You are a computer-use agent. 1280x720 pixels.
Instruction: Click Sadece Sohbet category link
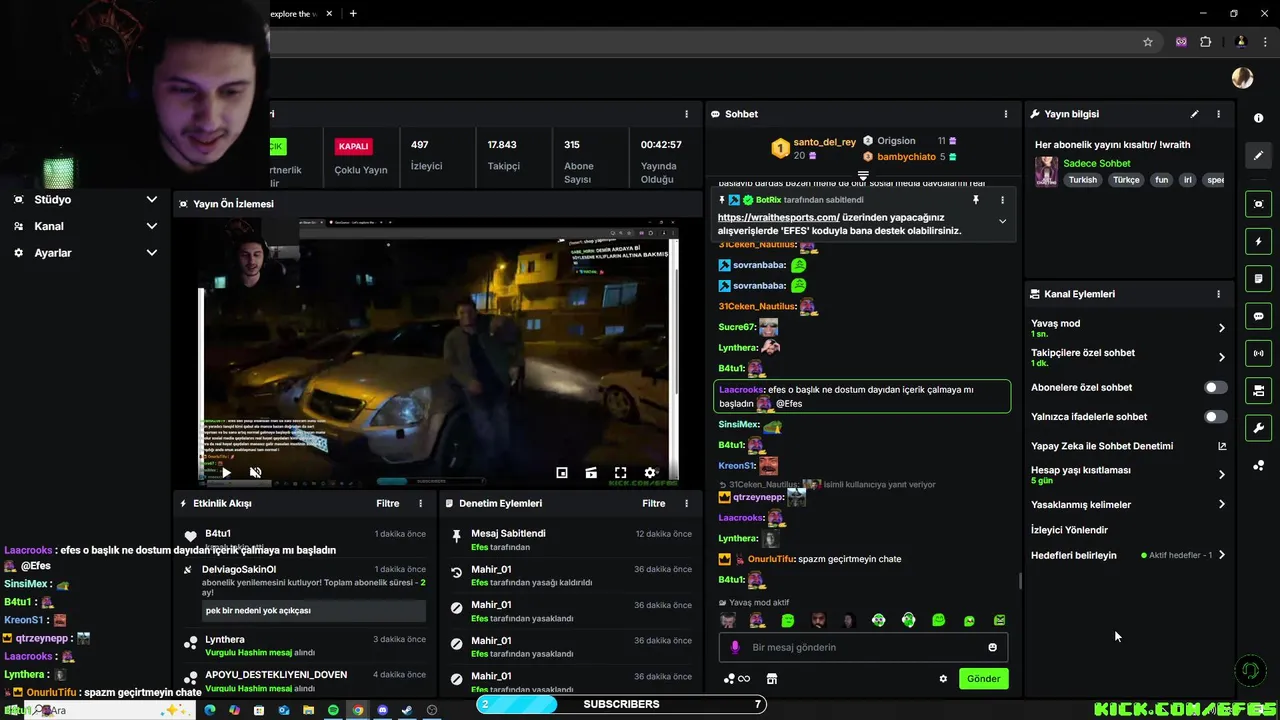click(1097, 163)
